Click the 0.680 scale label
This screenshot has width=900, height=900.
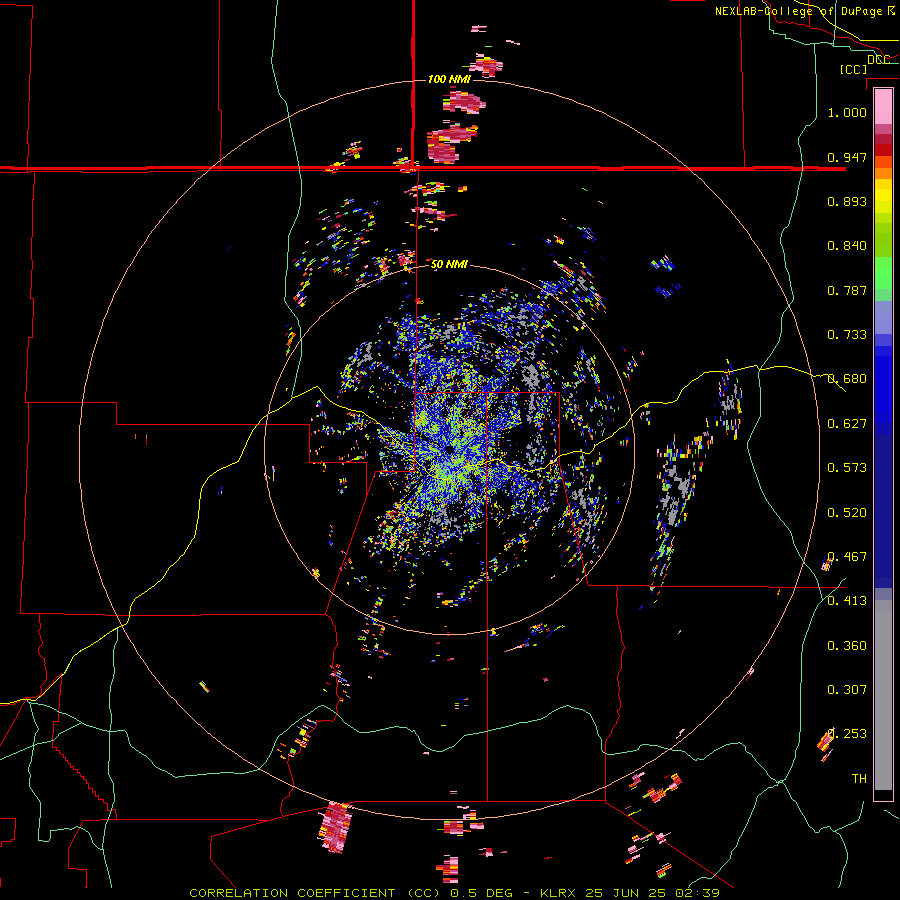[x=847, y=379]
